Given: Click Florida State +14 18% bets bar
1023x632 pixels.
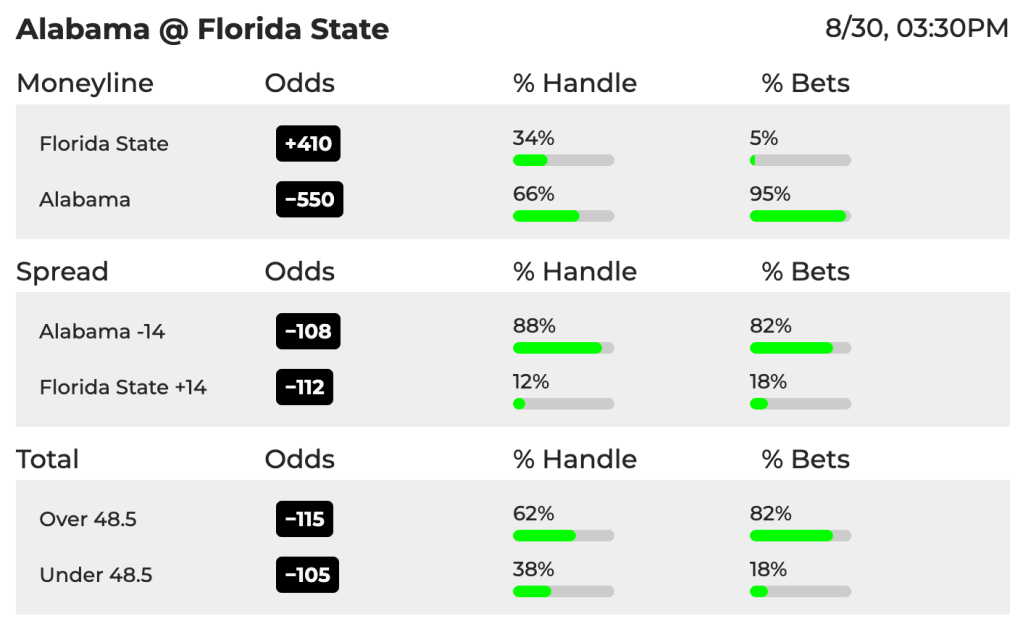Looking at the screenshot, I should [801, 404].
